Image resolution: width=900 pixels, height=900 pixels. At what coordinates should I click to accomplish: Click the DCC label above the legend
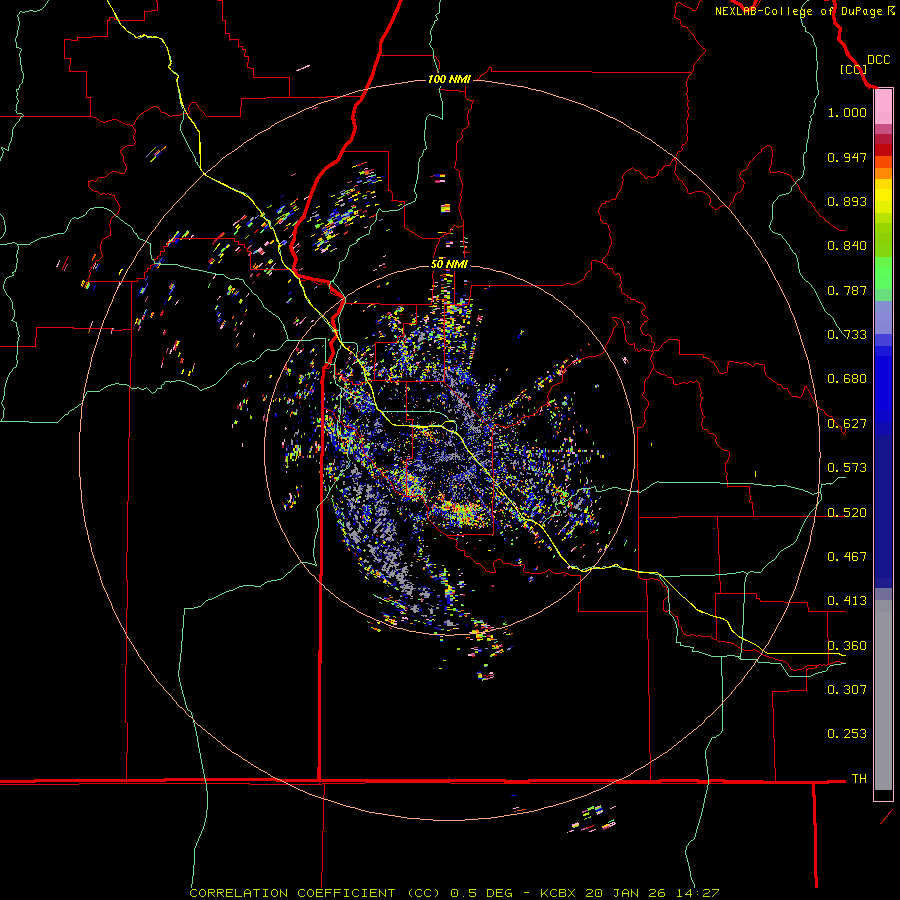878,60
